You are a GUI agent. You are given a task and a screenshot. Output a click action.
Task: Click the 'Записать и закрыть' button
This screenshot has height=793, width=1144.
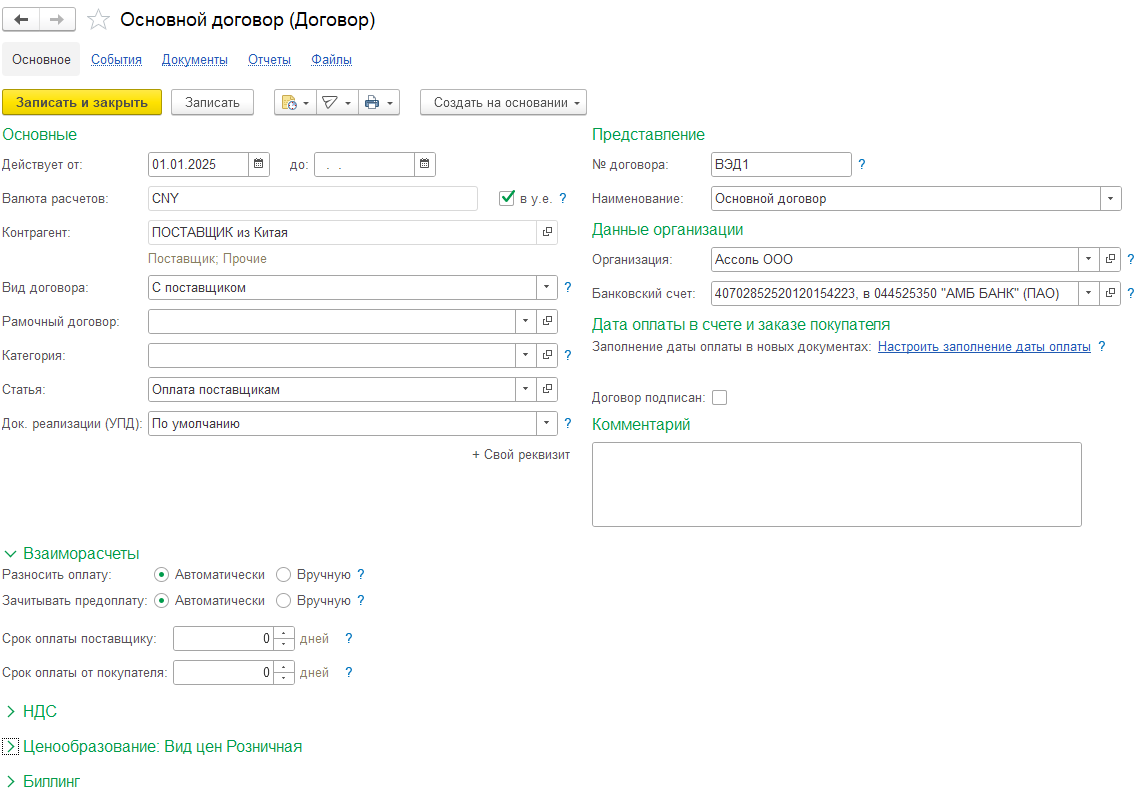point(82,102)
